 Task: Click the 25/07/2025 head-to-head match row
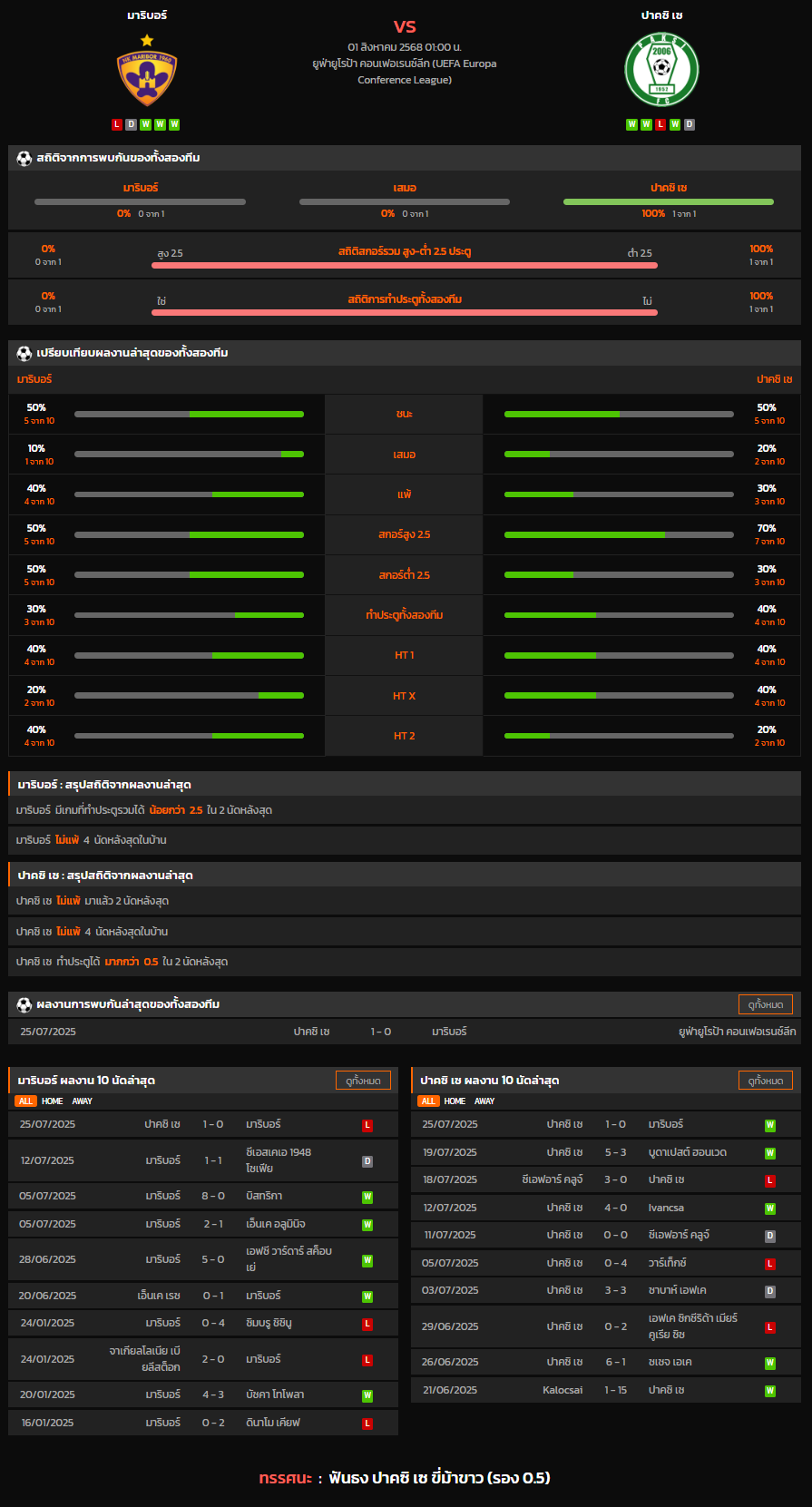tap(405, 1032)
